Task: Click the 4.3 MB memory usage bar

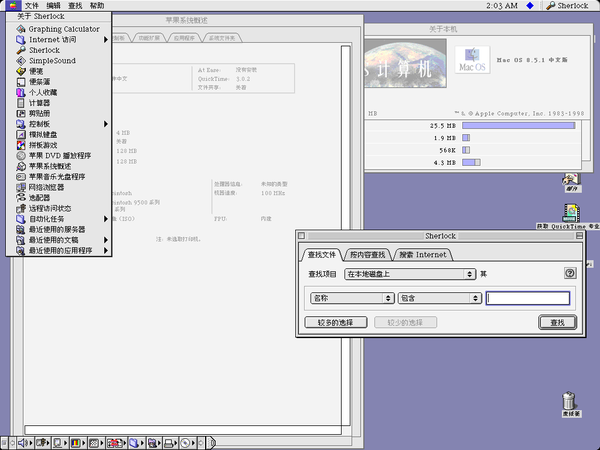Action: 471,162
